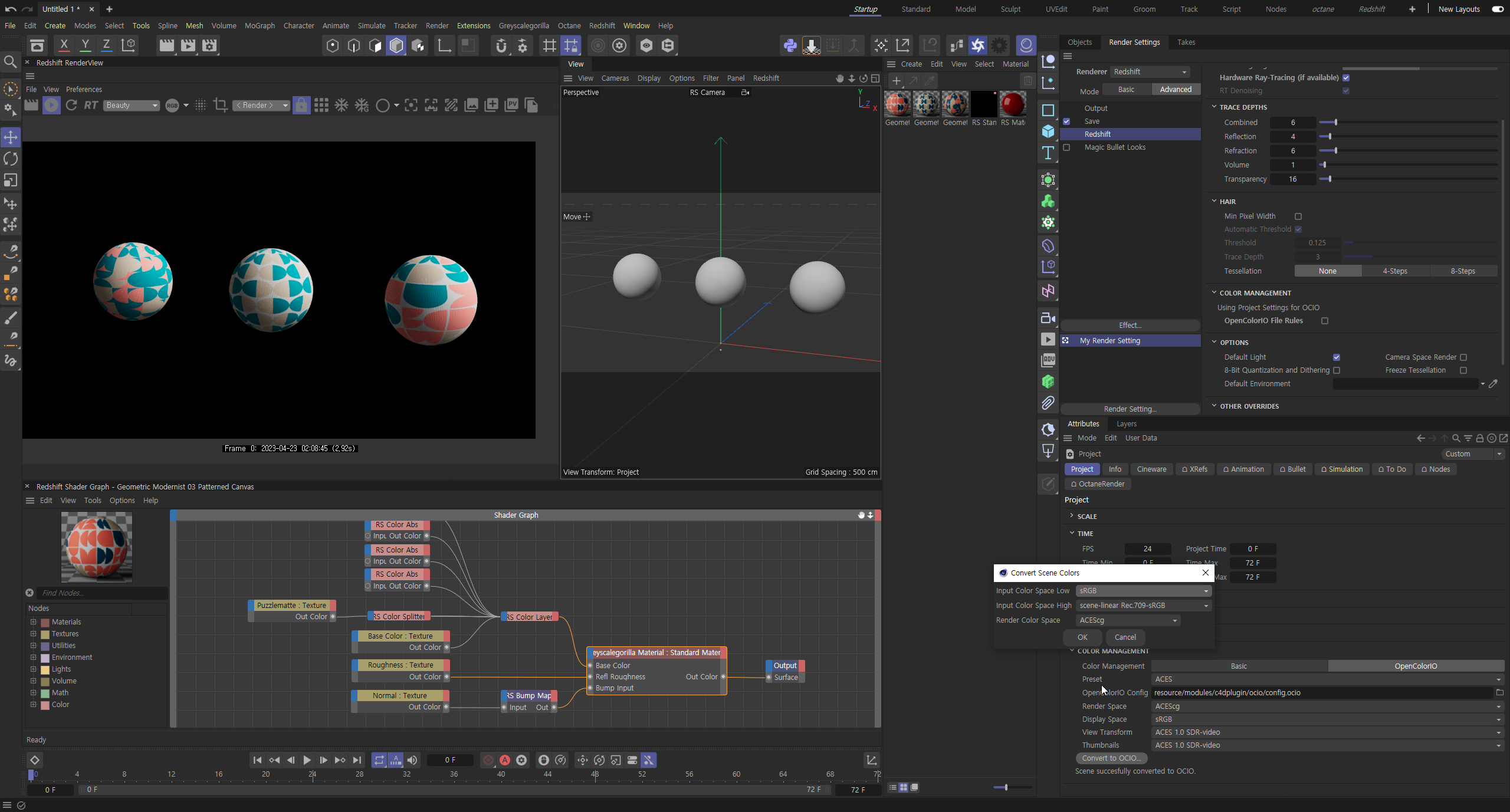Start Redshift RenderView render button
This screenshot has width=1510, height=812.
(51, 105)
